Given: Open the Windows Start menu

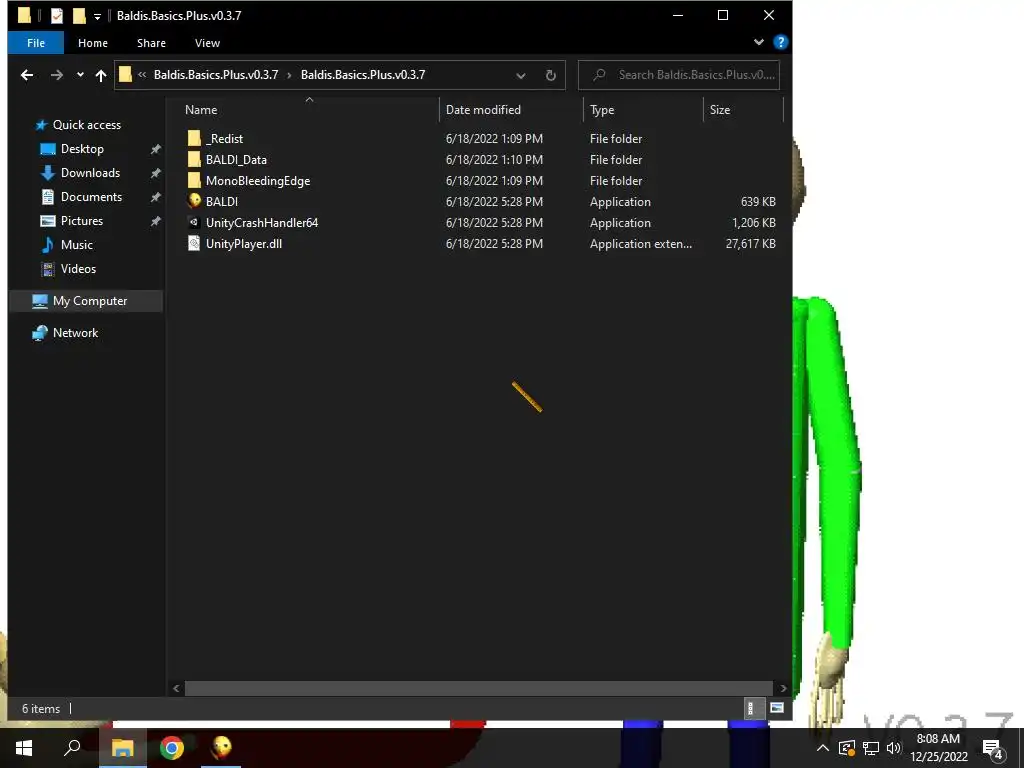Looking at the screenshot, I should 24,748.
